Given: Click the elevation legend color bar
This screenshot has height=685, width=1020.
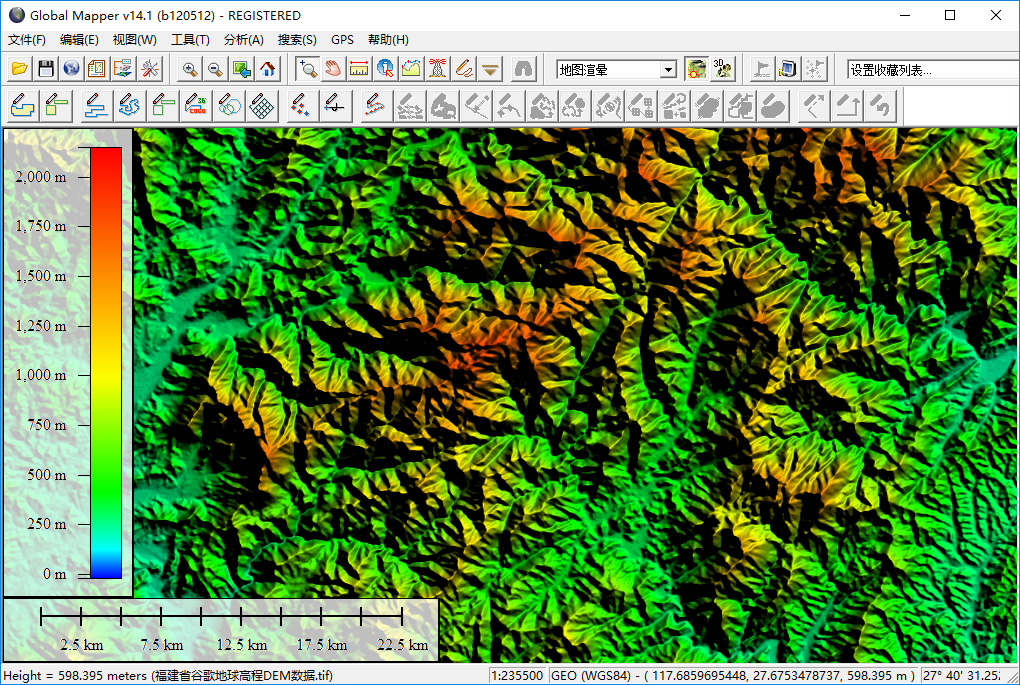Looking at the screenshot, I should pos(106,362).
